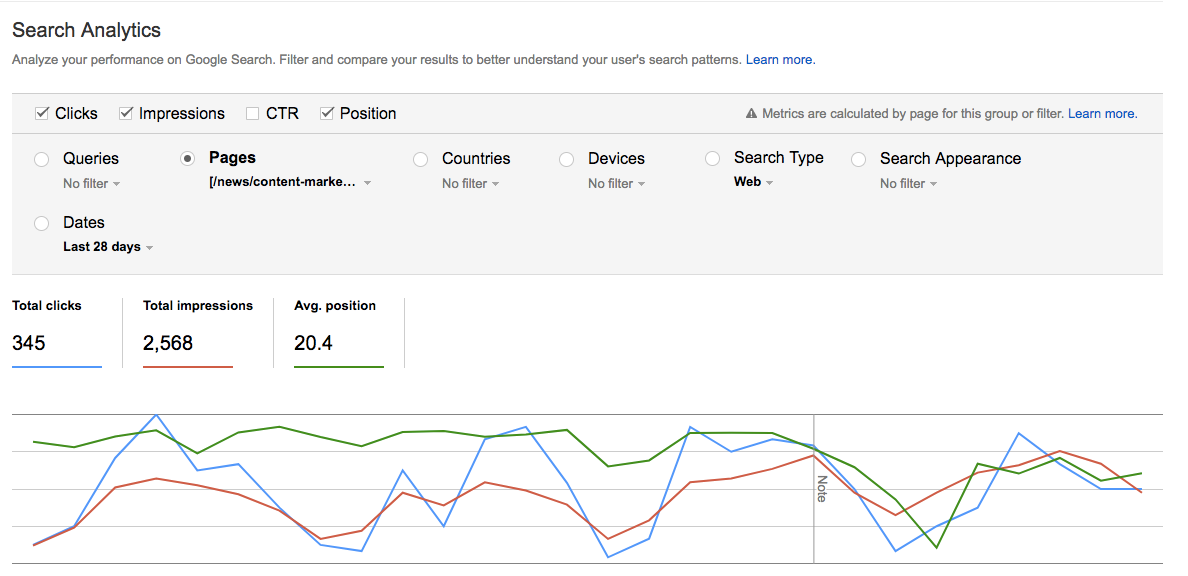This screenshot has height=576, width=1188.
Task: Pick the Dates radio button
Action: (41, 223)
